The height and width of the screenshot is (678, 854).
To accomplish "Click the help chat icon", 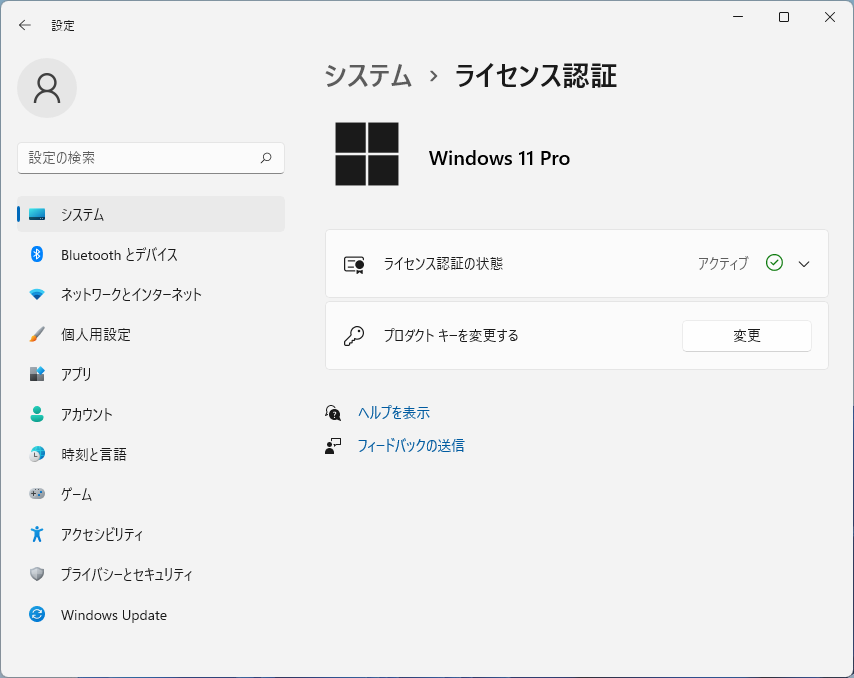I will coord(333,413).
